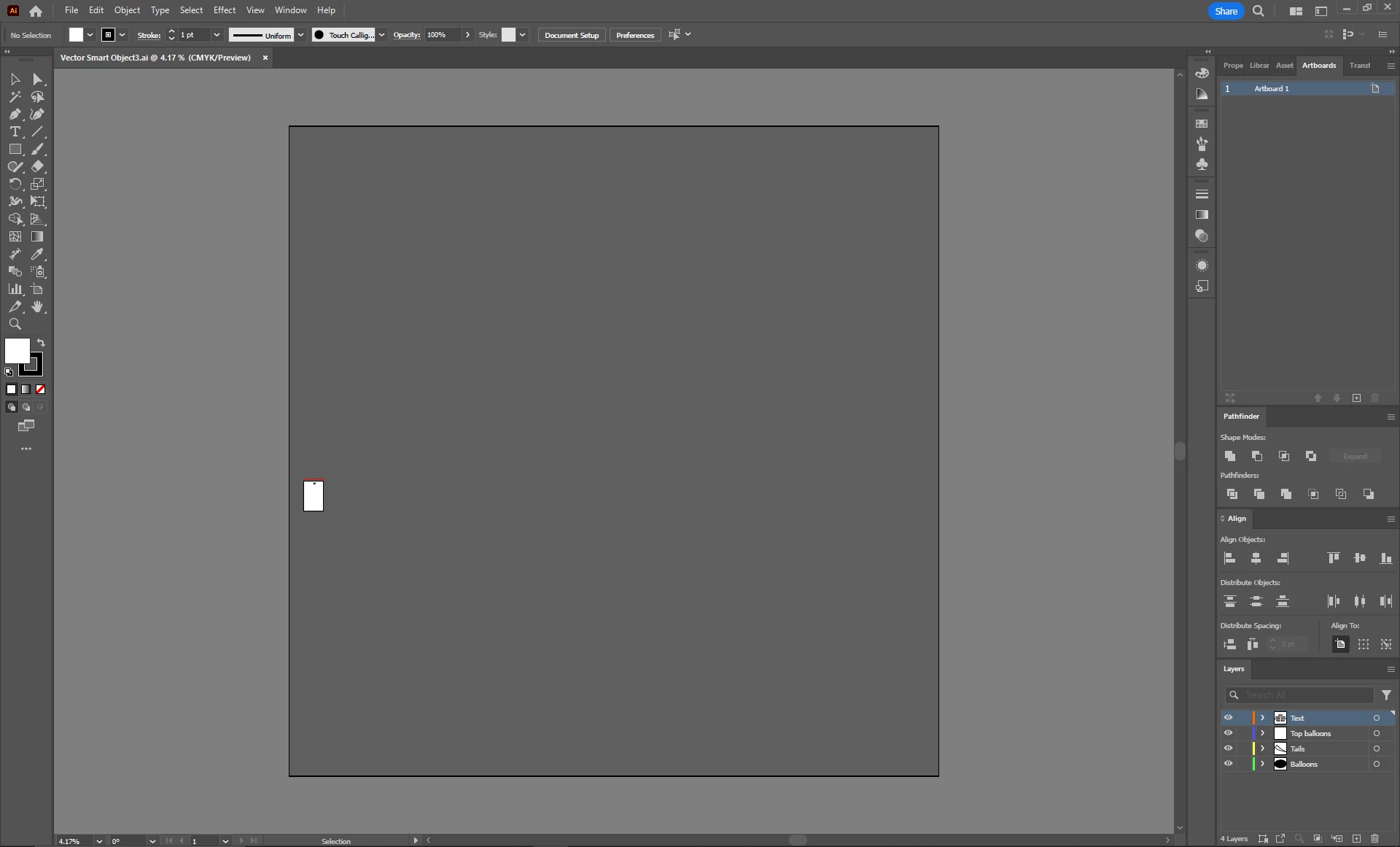The height and width of the screenshot is (847, 1400).
Task: Pick the Eyedropper tool
Action: (37, 254)
